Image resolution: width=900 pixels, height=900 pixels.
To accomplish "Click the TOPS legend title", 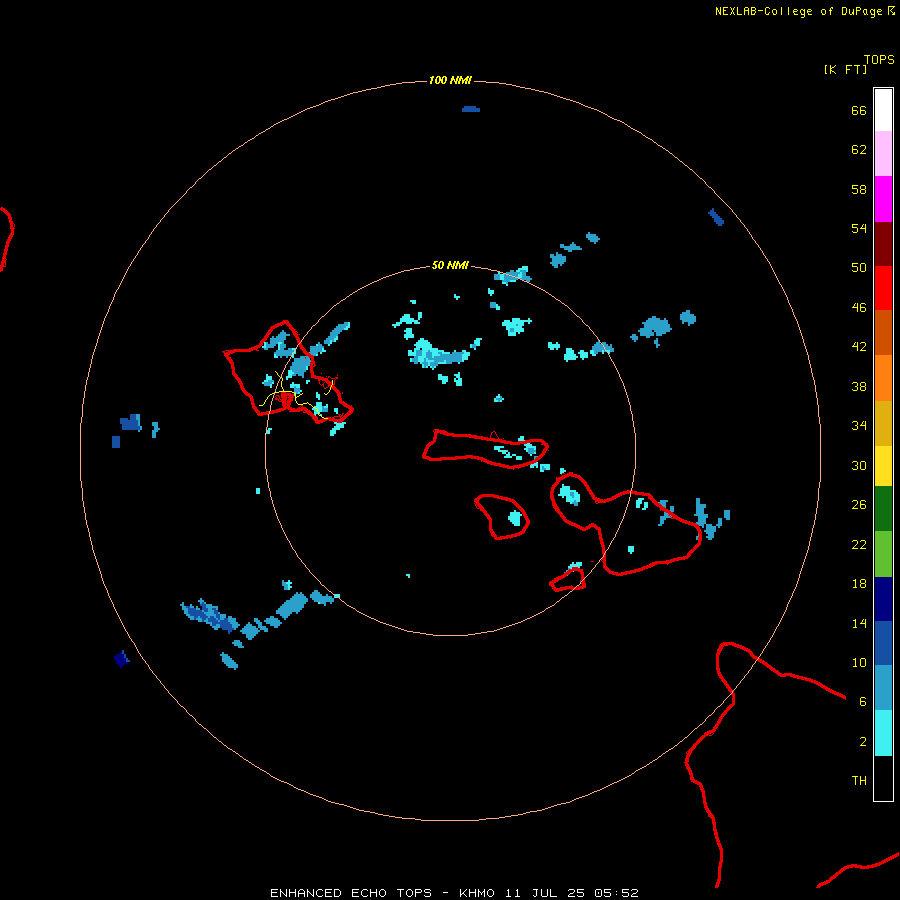I will coord(879,59).
